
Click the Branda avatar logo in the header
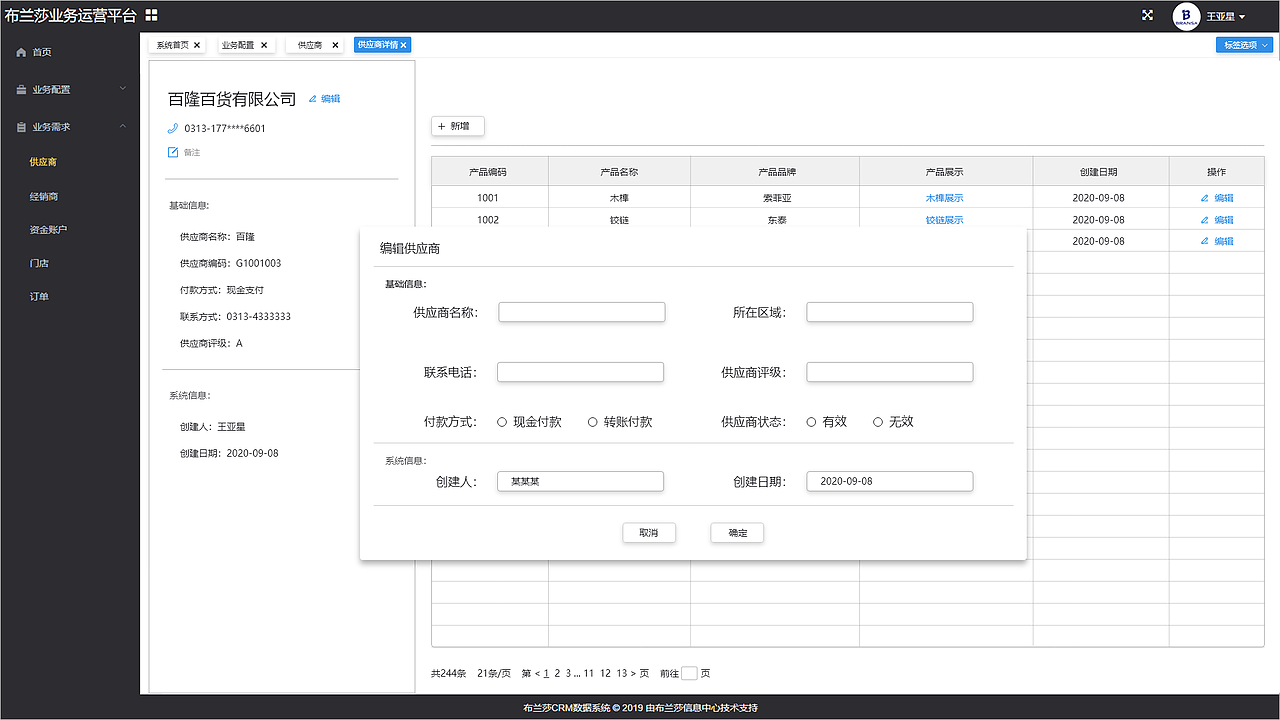[1187, 16]
